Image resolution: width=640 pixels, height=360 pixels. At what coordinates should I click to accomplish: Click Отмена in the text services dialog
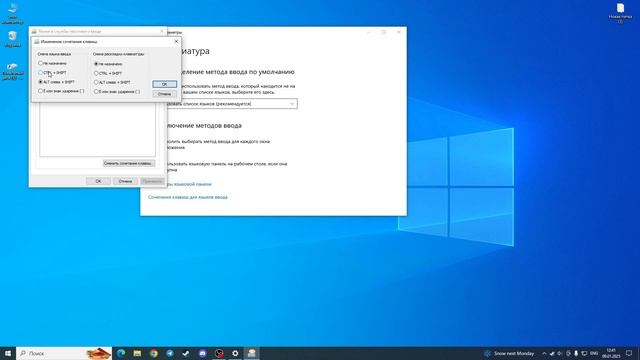point(125,181)
